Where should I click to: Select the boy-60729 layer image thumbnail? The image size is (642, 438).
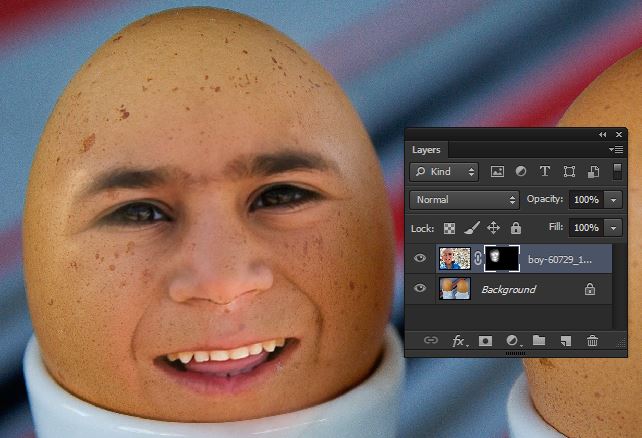click(x=455, y=259)
